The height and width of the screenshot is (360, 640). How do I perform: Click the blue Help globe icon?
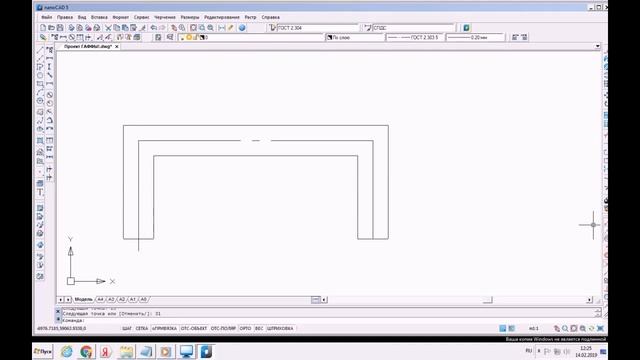pos(242,28)
